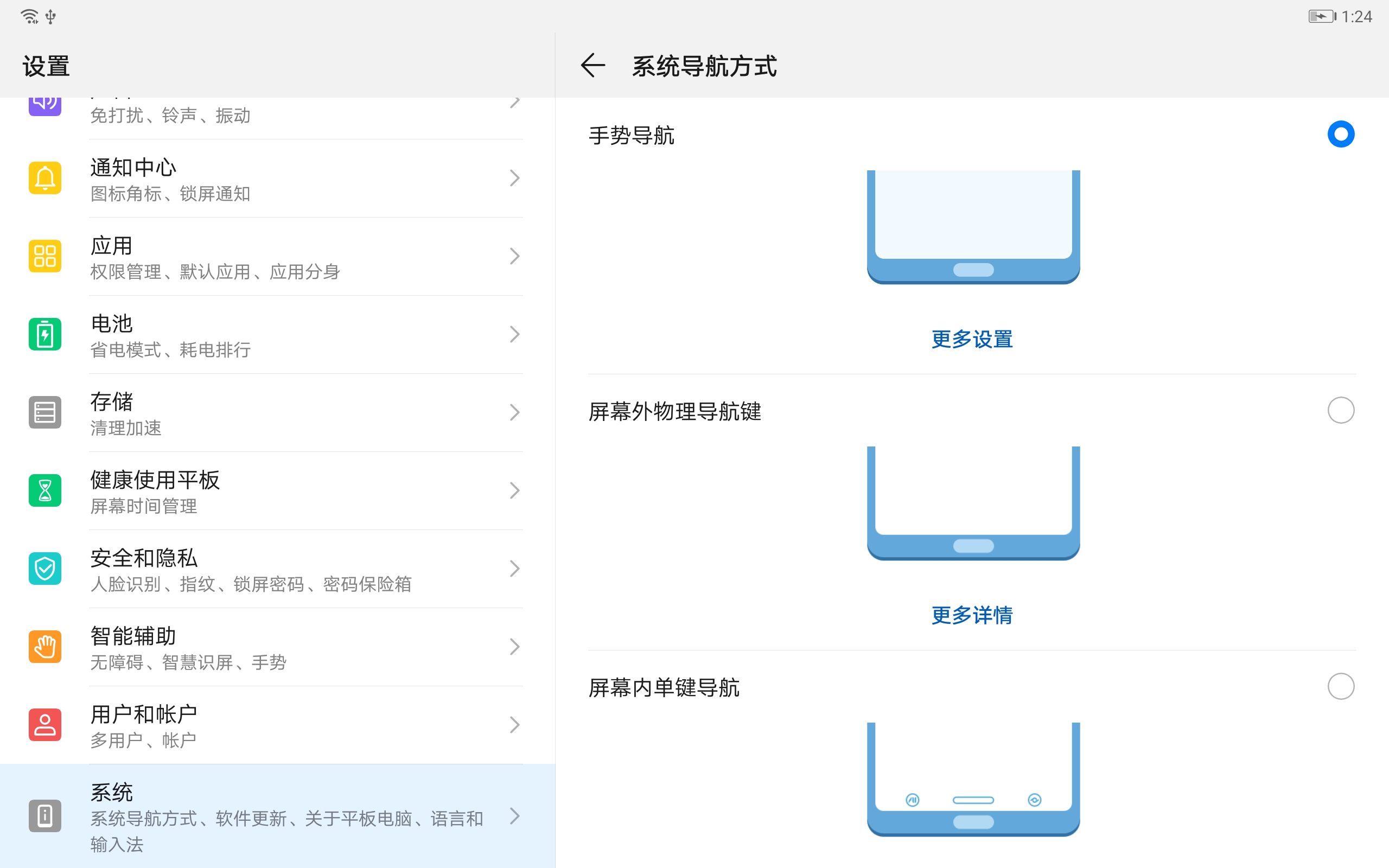The width and height of the screenshot is (1389, 868).
Task: Open the 智能辅助 hand icon
Action: (x=45, y=647)
